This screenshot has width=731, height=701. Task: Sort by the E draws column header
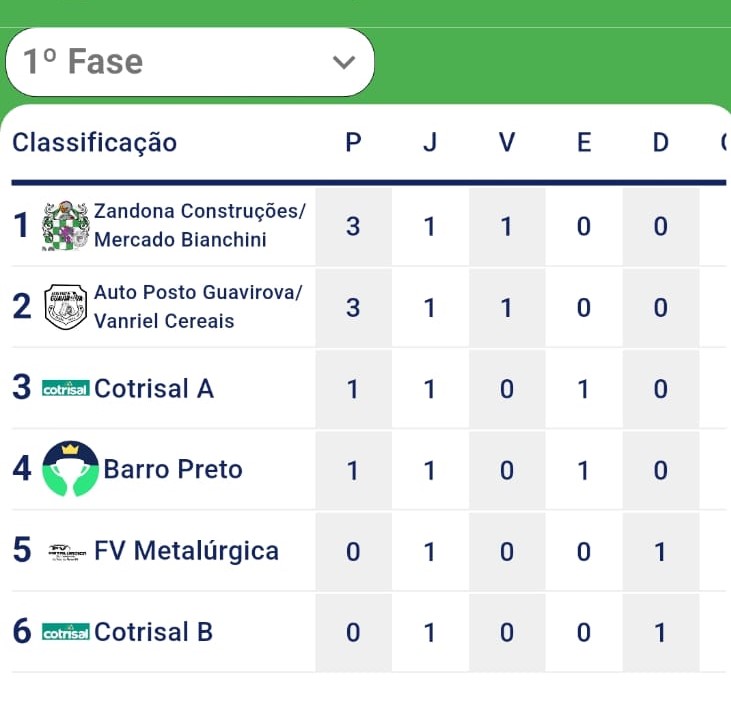click(x=584, y=143)
